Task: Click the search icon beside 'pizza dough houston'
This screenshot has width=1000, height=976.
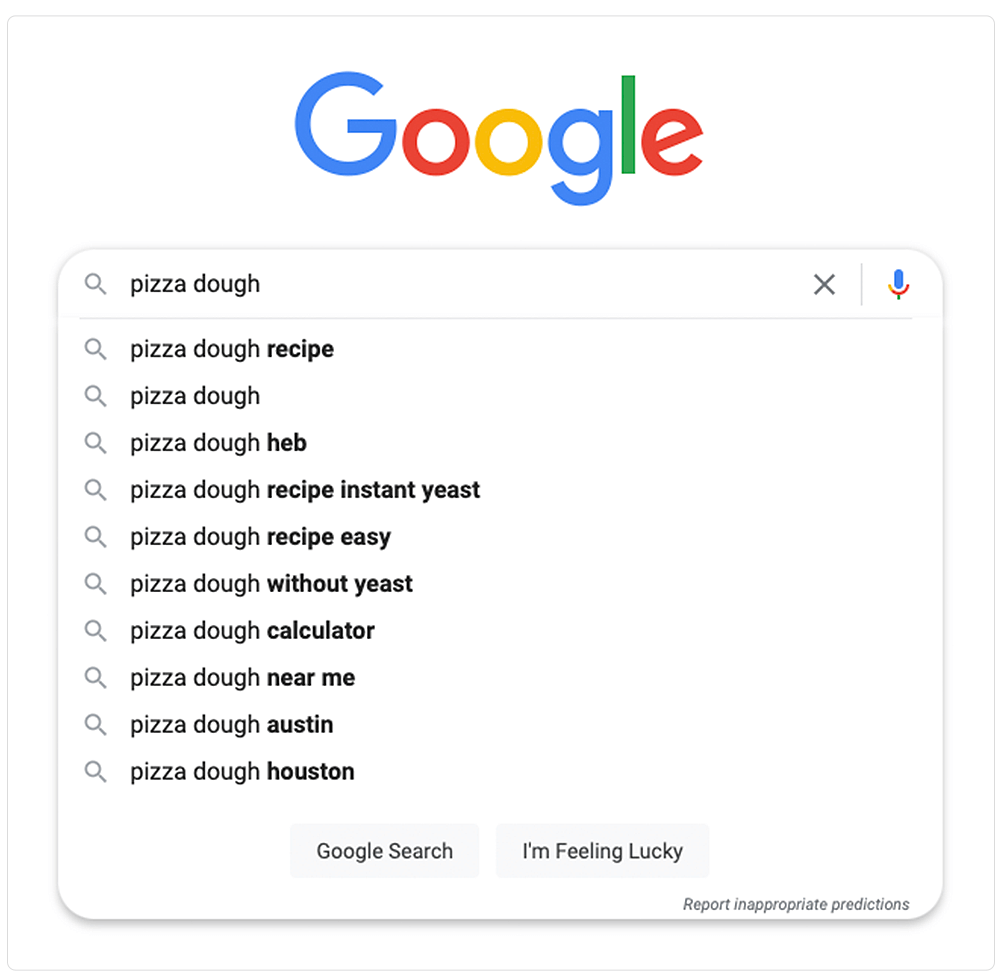Action: point(96,771)
